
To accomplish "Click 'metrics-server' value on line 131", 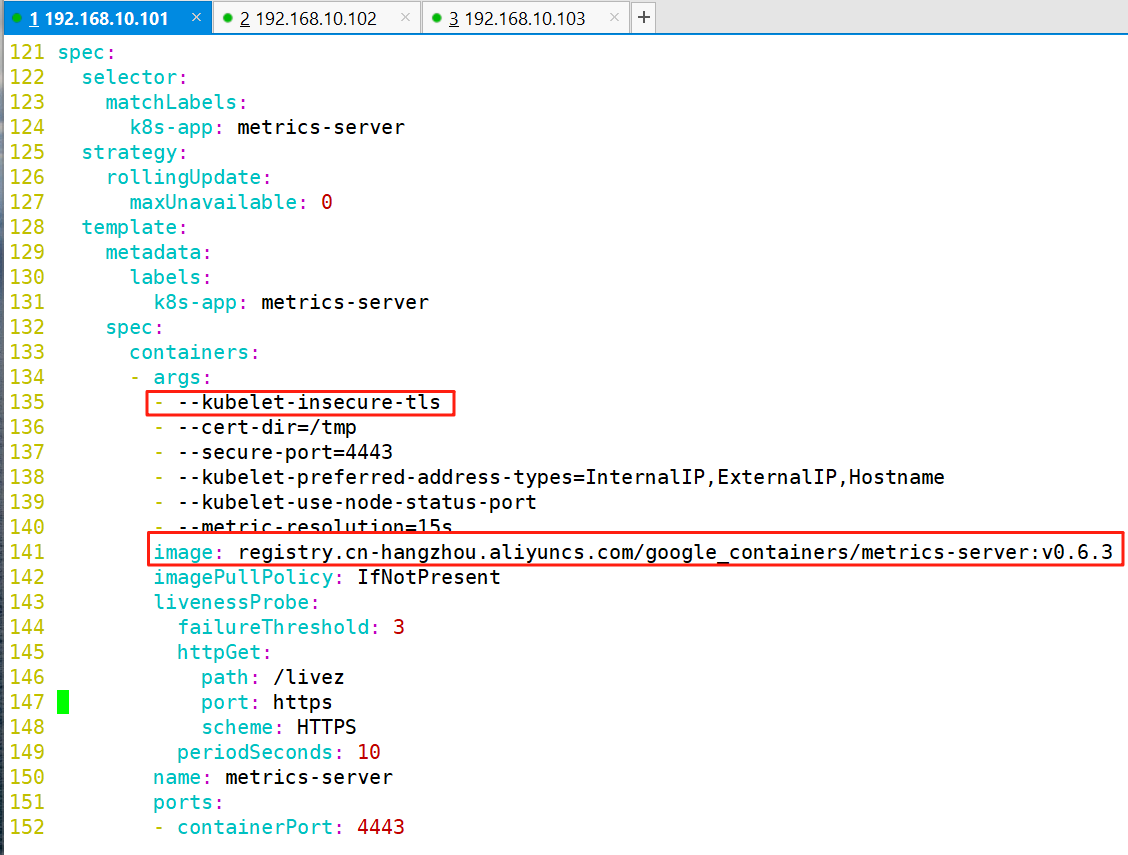I will pyautogui.click(x=345, y=303).
